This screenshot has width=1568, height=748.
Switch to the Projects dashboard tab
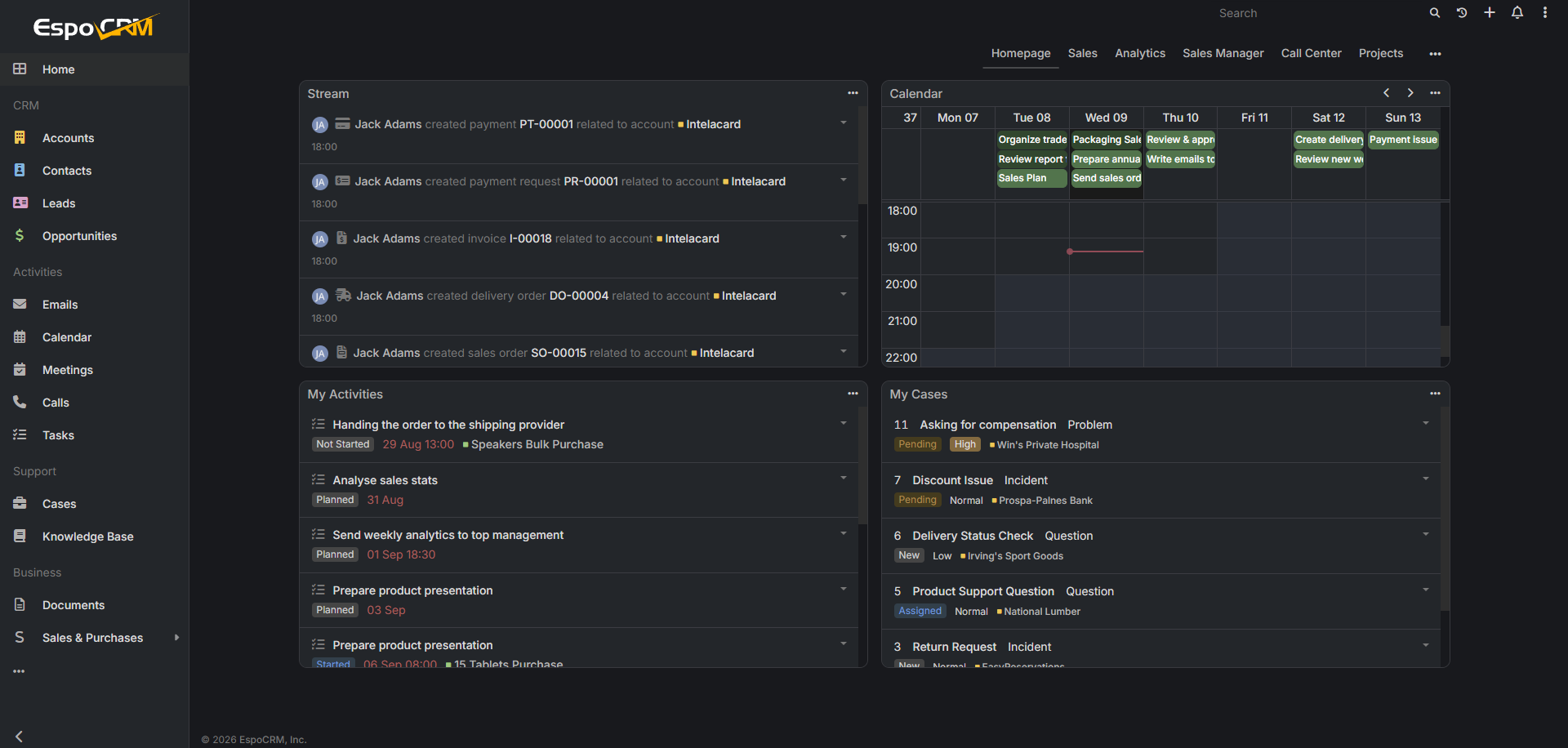tap(1381, 53)
